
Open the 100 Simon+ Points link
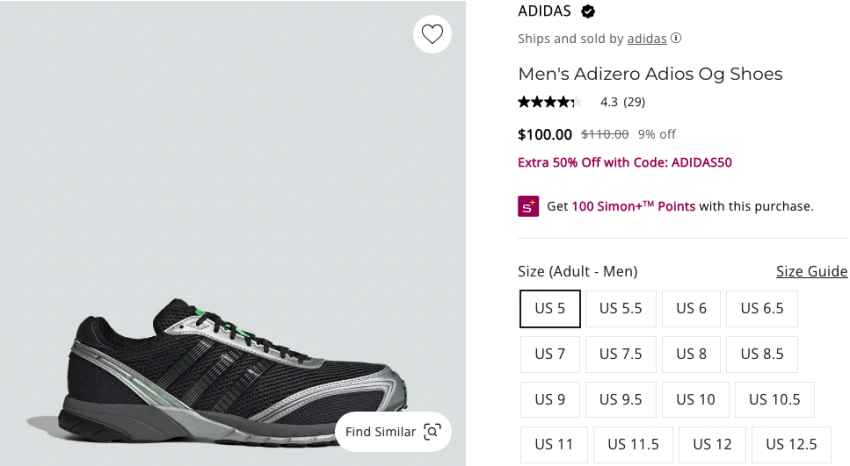[x=633, y=206]
